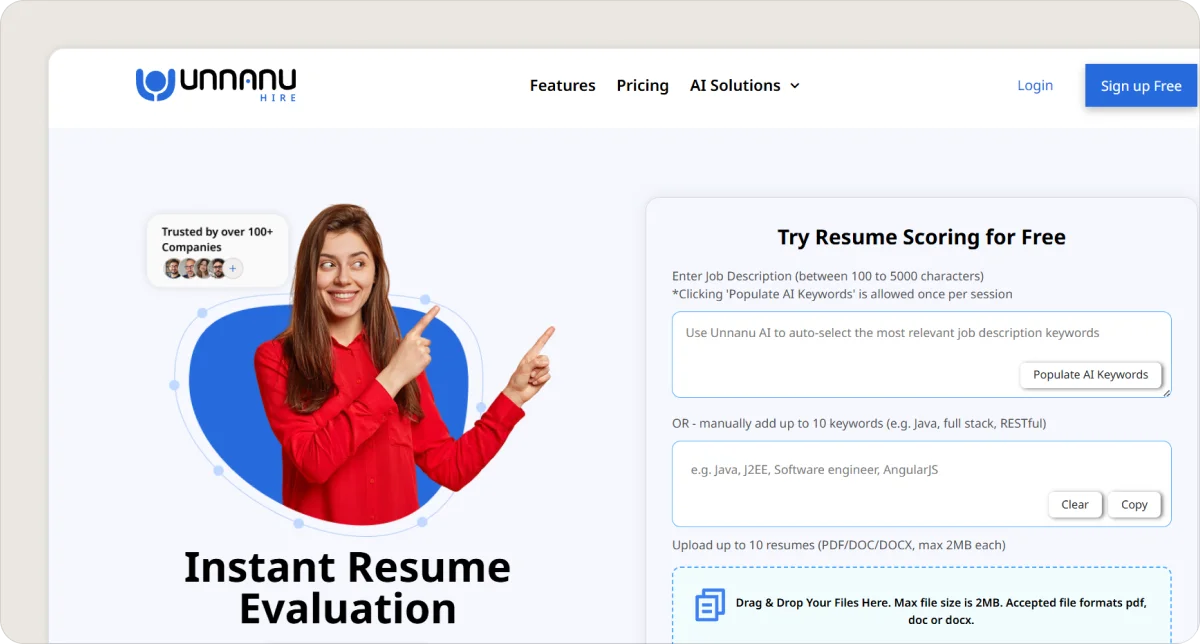Click the 'Enter Job Description' label
1200x644 pixels.
(x=828, y=276)
